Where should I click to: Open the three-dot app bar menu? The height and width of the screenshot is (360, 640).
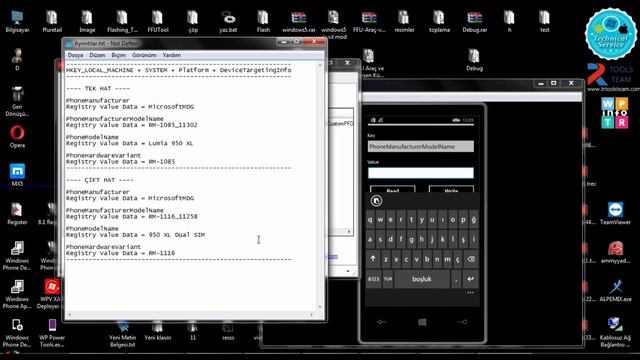coord(470,293)
